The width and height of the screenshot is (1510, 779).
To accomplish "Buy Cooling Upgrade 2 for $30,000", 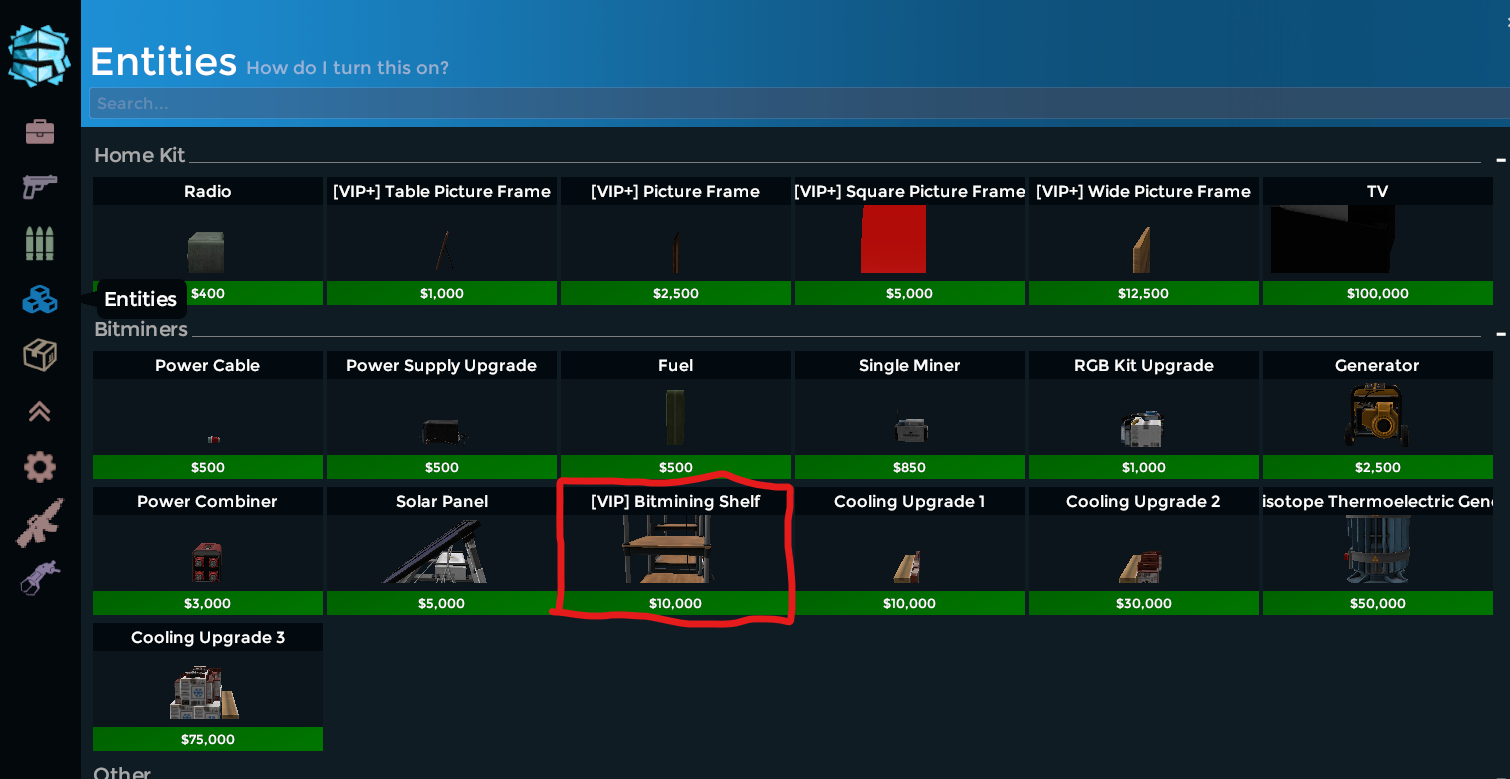I will pos(1144,603).
